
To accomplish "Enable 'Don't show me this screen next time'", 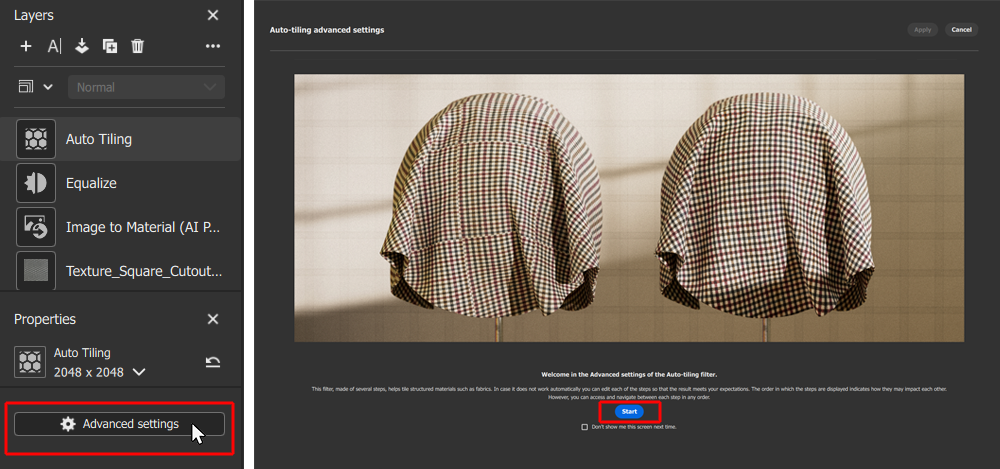I will click(585, 427).
